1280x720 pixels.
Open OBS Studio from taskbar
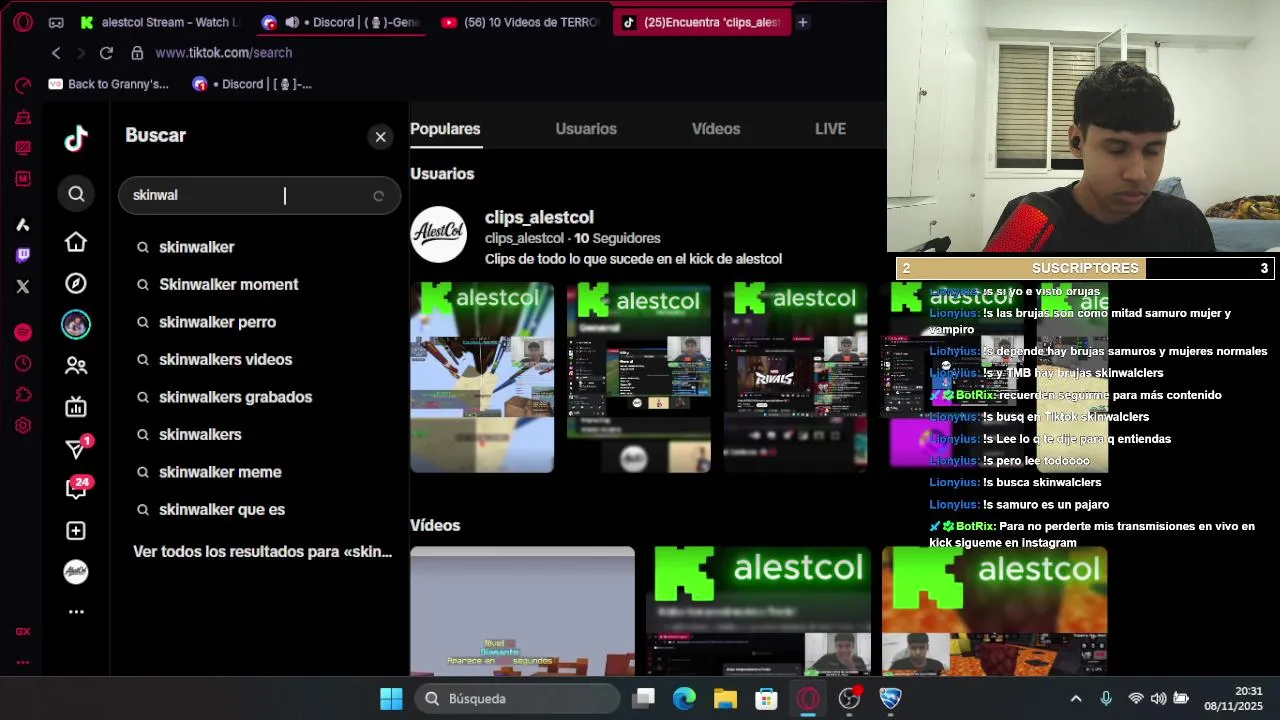point(849,699)
